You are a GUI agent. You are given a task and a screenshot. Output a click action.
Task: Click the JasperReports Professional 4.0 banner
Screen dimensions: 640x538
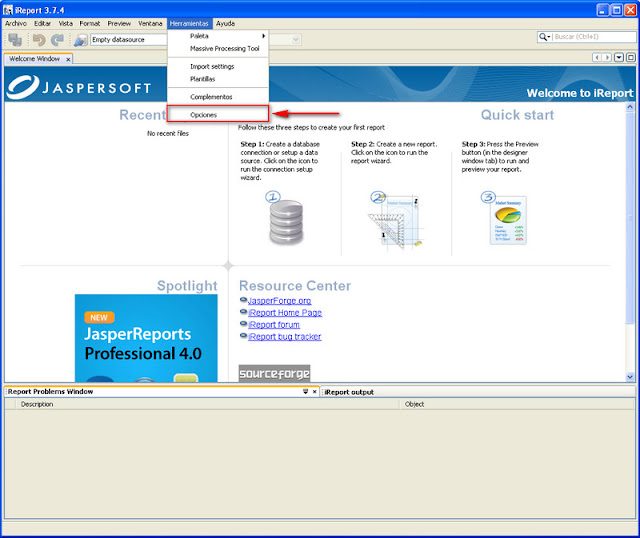pyautogui.click(x=146, y=338)
